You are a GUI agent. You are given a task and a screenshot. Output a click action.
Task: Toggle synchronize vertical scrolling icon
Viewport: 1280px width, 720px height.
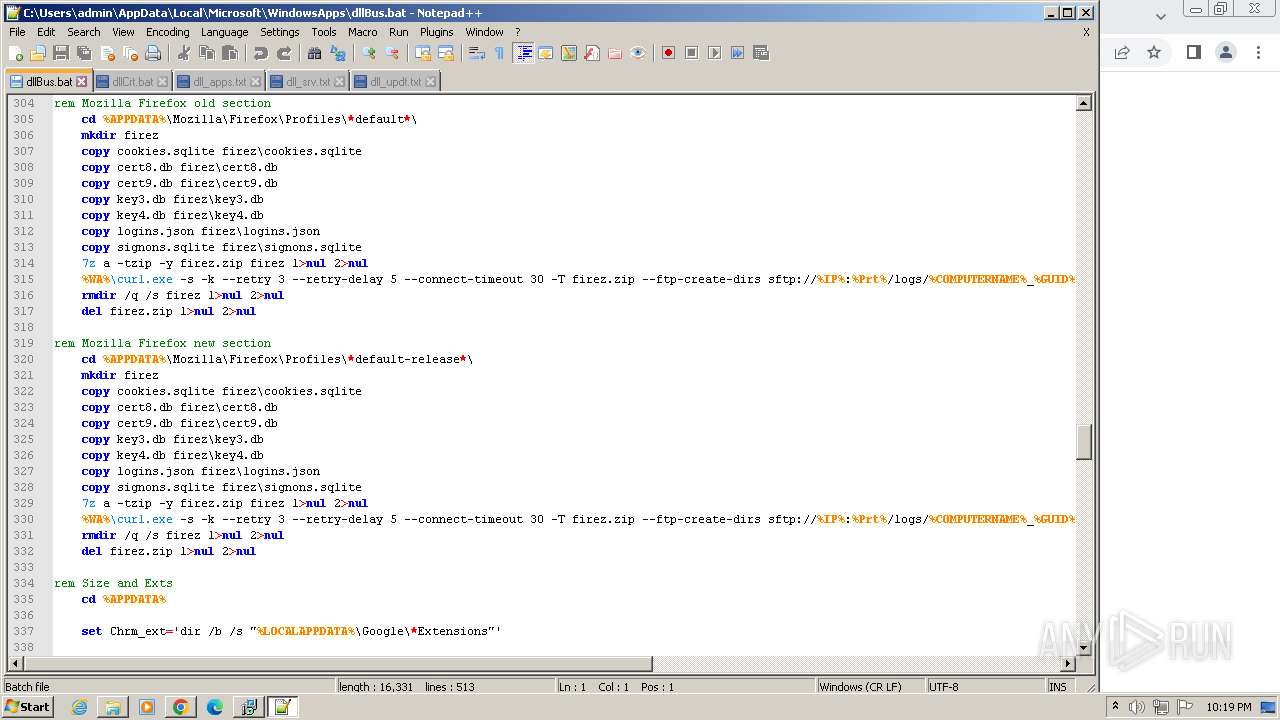coord(423,53)
